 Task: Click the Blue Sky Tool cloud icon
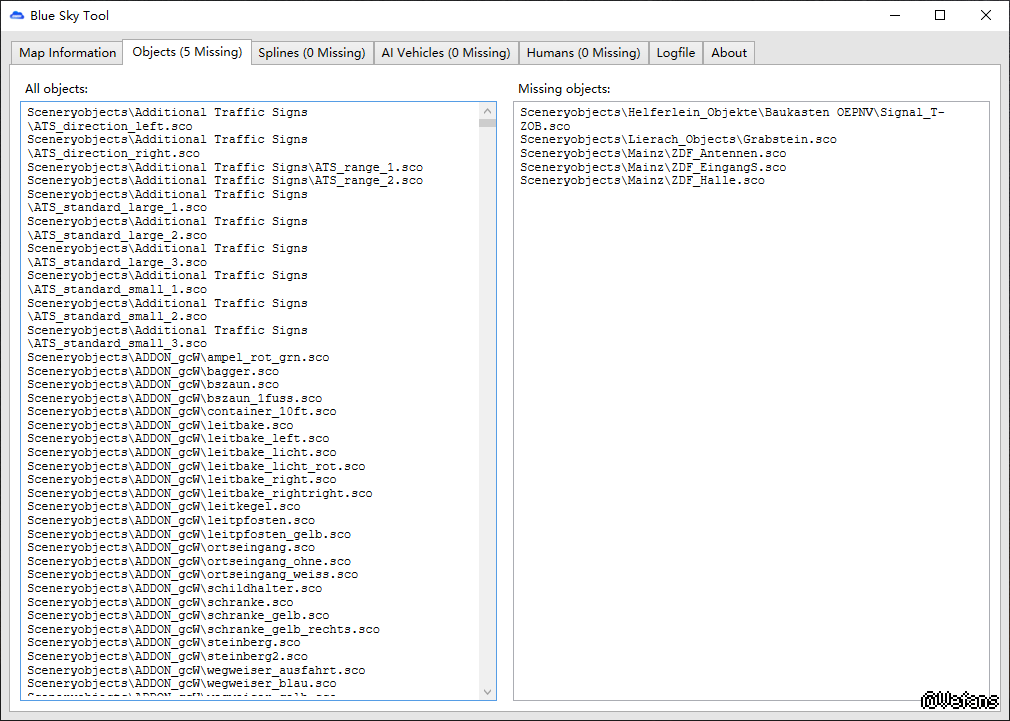pos(16,16)
